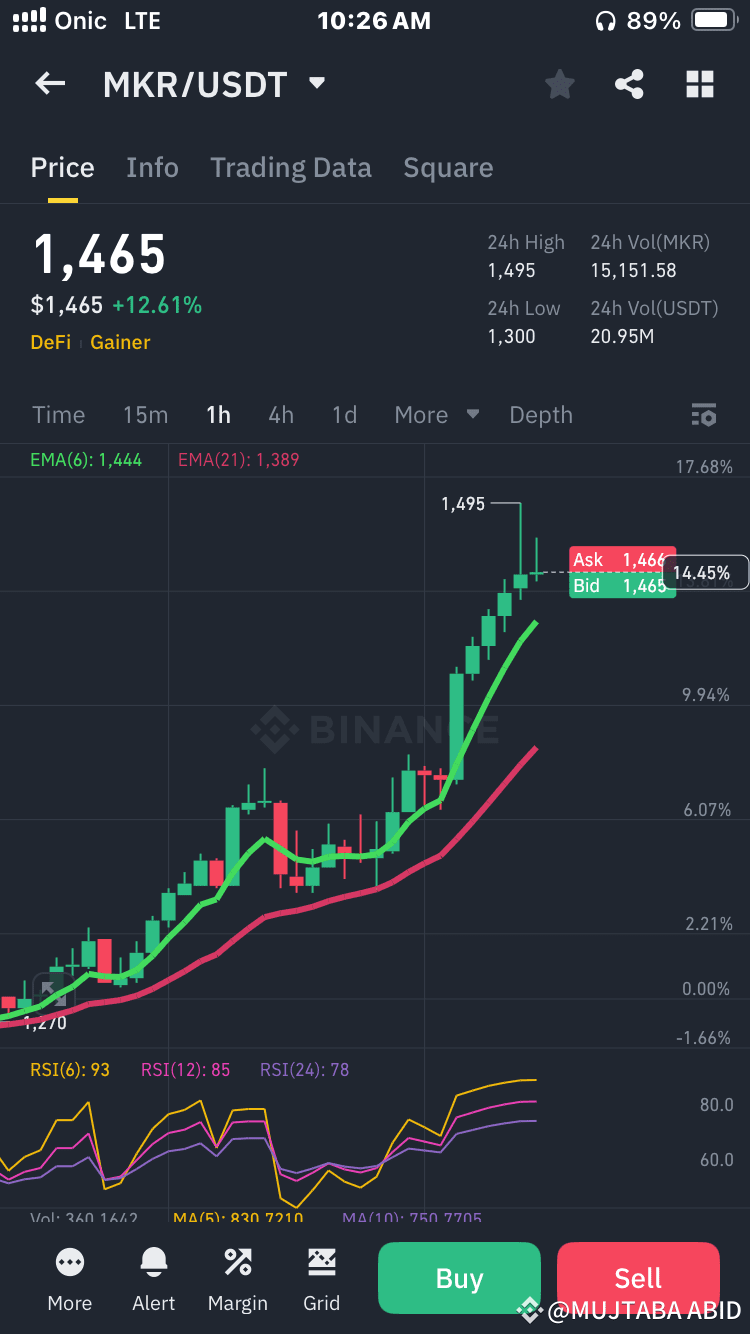Switch to the Trading Data tab
750x1334 pixels.
coord(290,167)
